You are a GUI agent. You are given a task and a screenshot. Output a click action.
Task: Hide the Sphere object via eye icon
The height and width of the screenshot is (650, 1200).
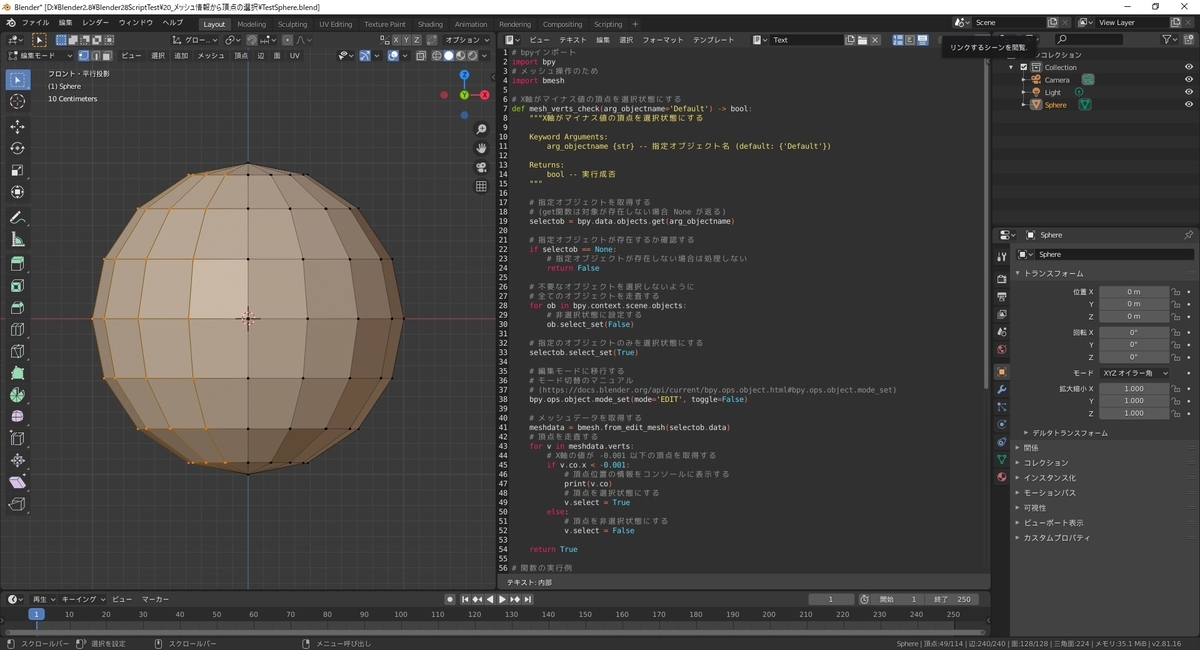click(1189, 105)
